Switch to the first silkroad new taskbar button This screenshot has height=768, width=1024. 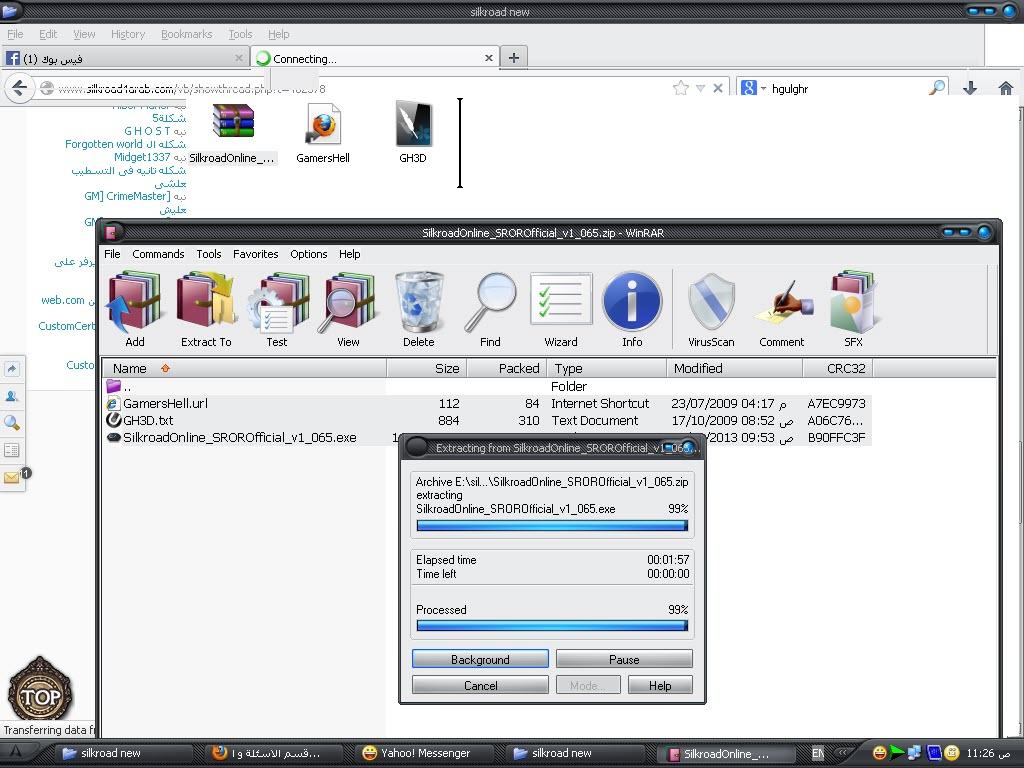[124, 753]
